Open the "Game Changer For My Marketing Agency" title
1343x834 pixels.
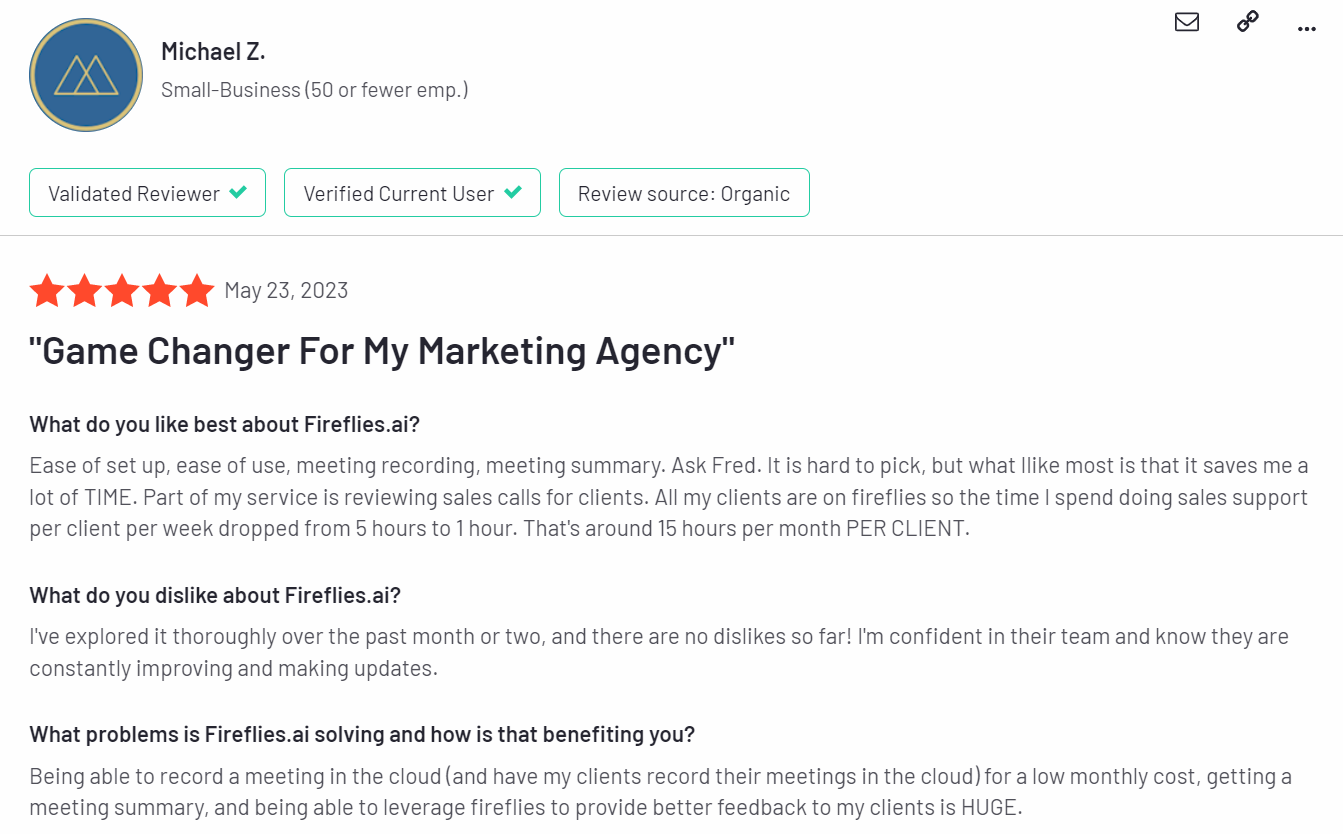point(382,351)
